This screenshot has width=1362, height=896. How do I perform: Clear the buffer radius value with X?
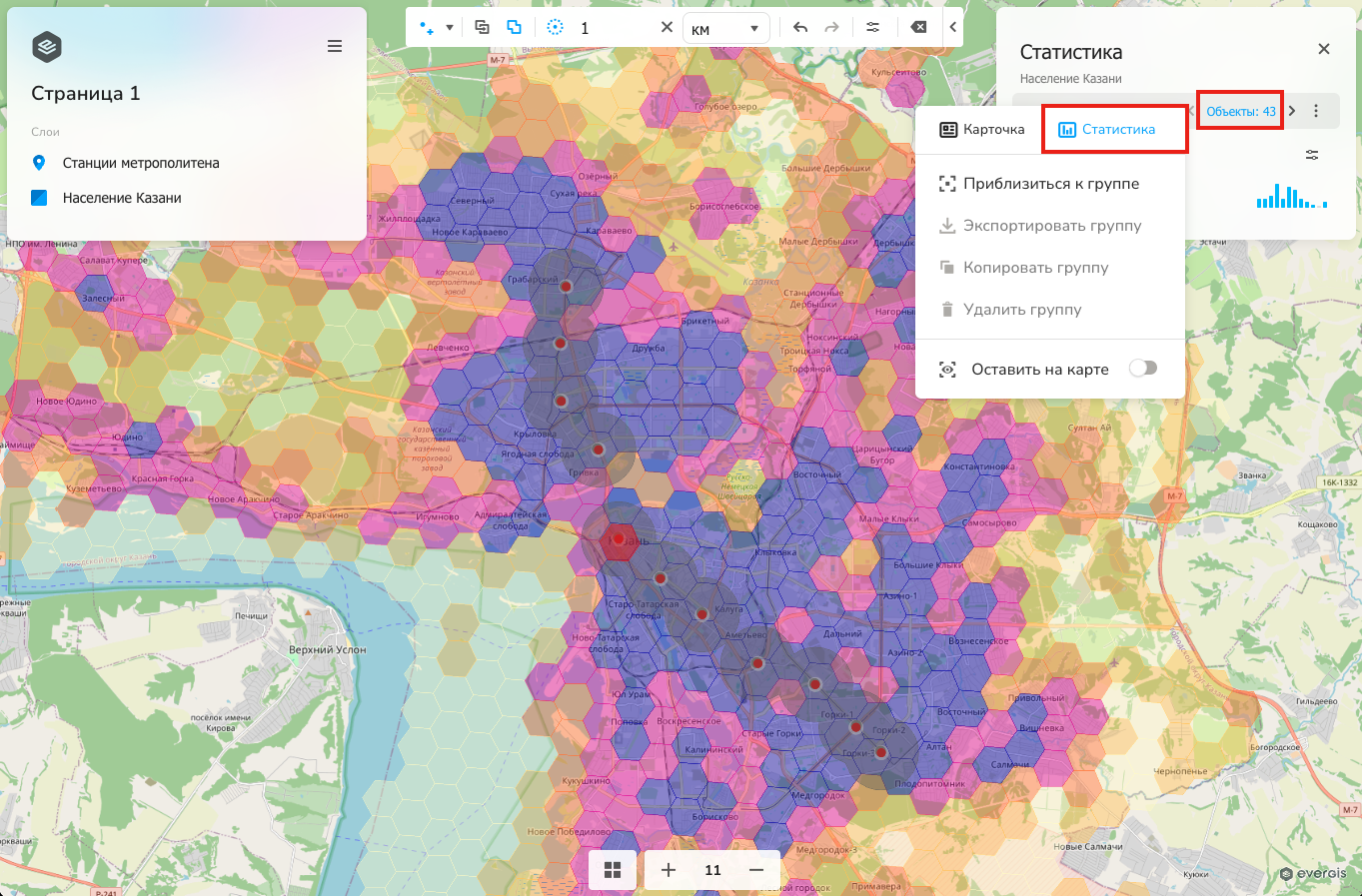(x=667, y=28)
